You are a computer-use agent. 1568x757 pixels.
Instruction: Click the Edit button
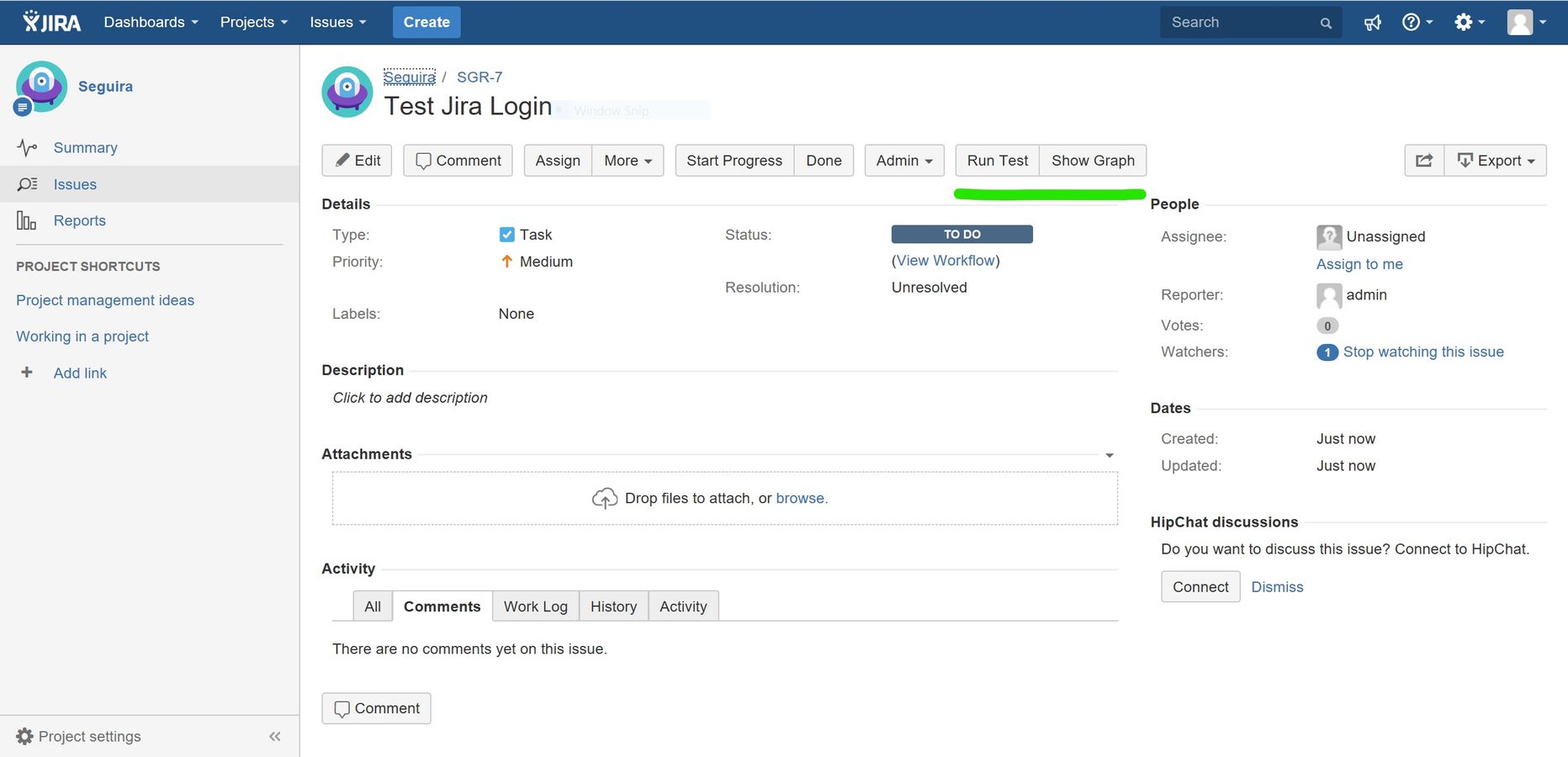(x=357, y=161)
